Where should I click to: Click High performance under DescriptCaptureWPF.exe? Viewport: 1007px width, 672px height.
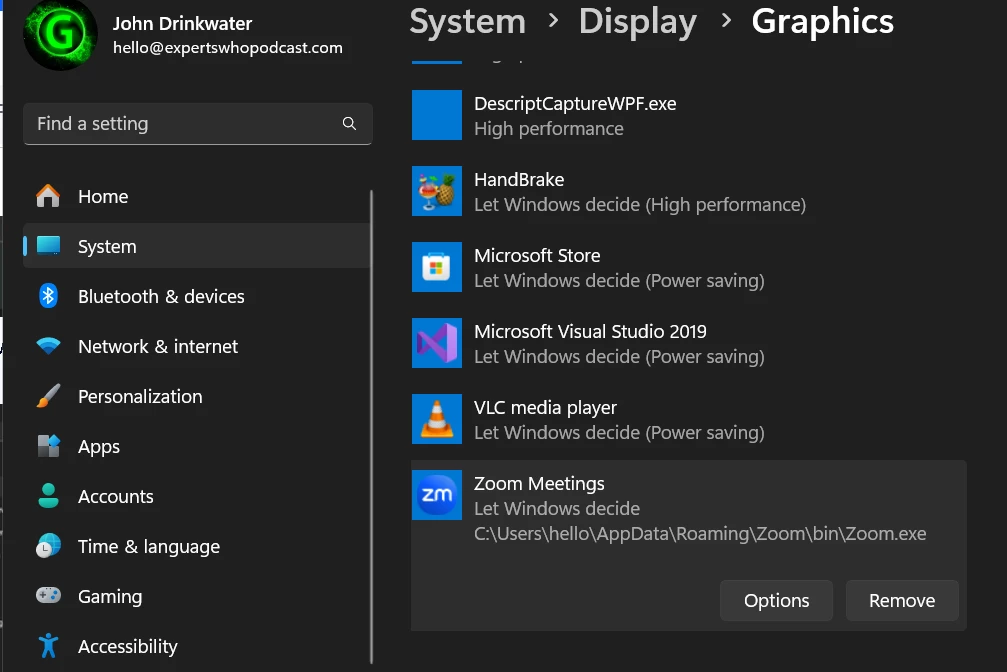pyautogui.click(x=548, y=129)
